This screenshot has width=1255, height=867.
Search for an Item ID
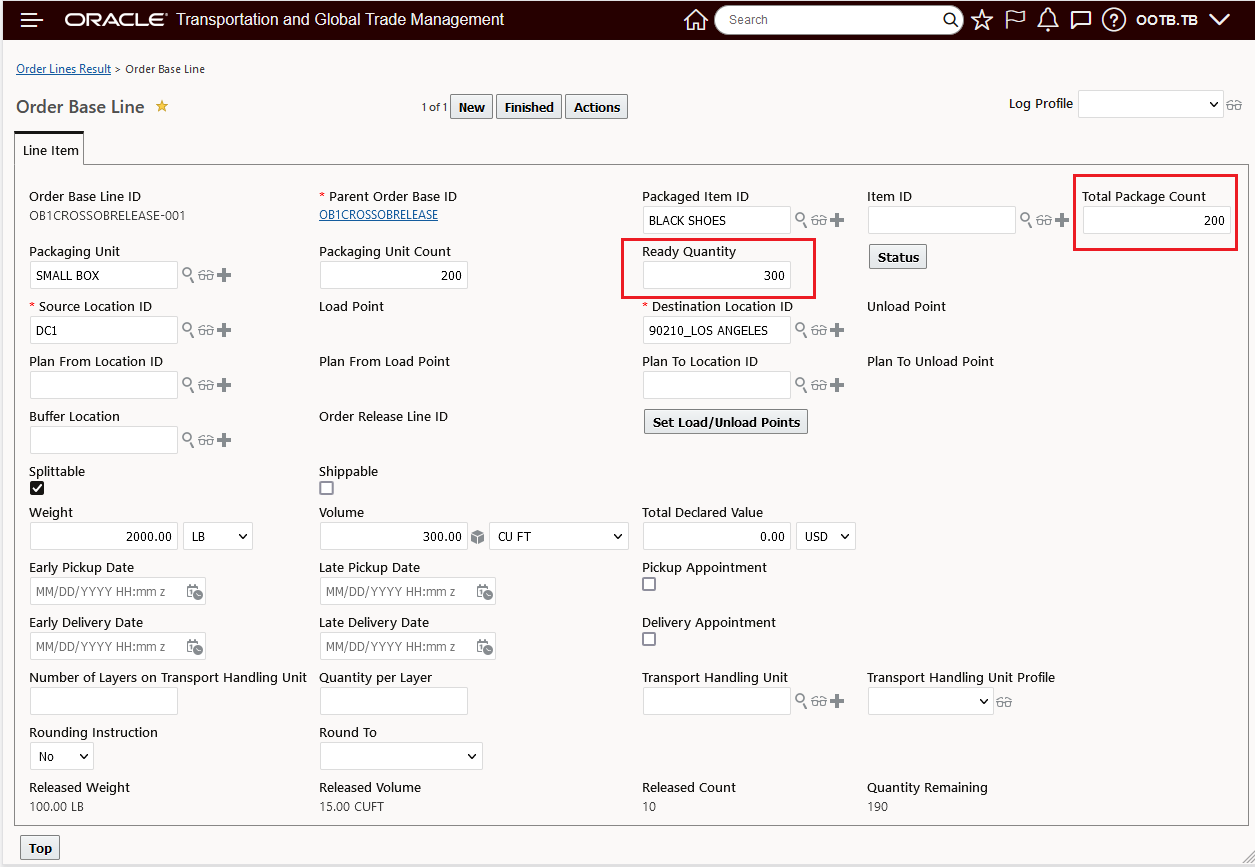coord(1026,220)
